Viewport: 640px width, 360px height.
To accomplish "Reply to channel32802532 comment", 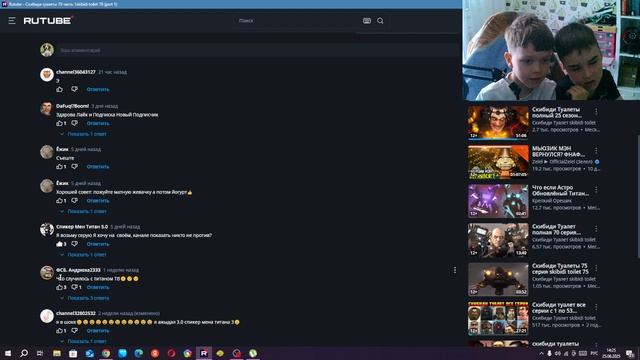I will point(98,331).
